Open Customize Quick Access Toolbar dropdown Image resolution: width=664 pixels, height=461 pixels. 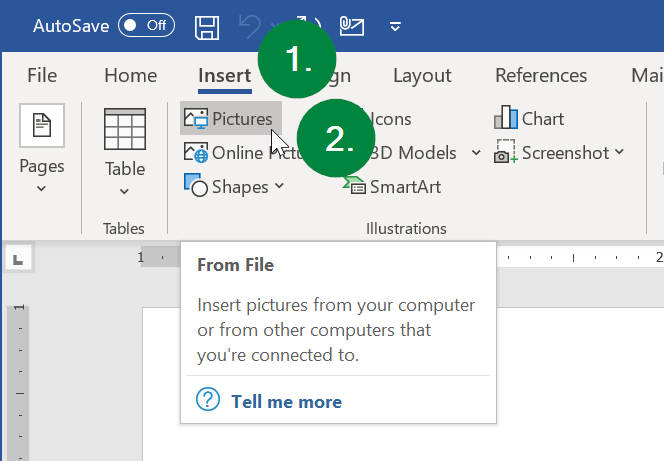[x=395, y=27]
